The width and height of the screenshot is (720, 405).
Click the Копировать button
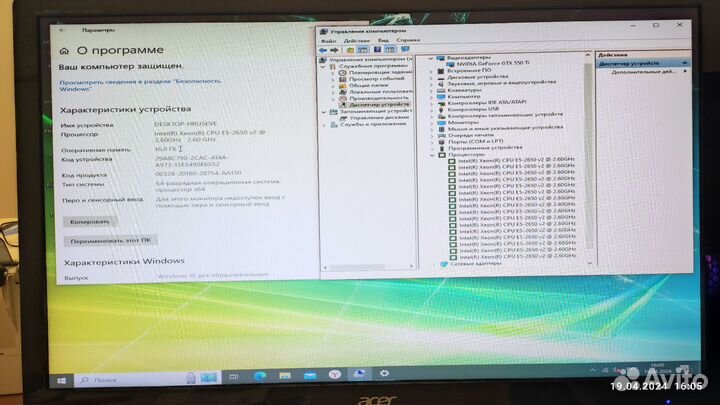pos(90,221)
